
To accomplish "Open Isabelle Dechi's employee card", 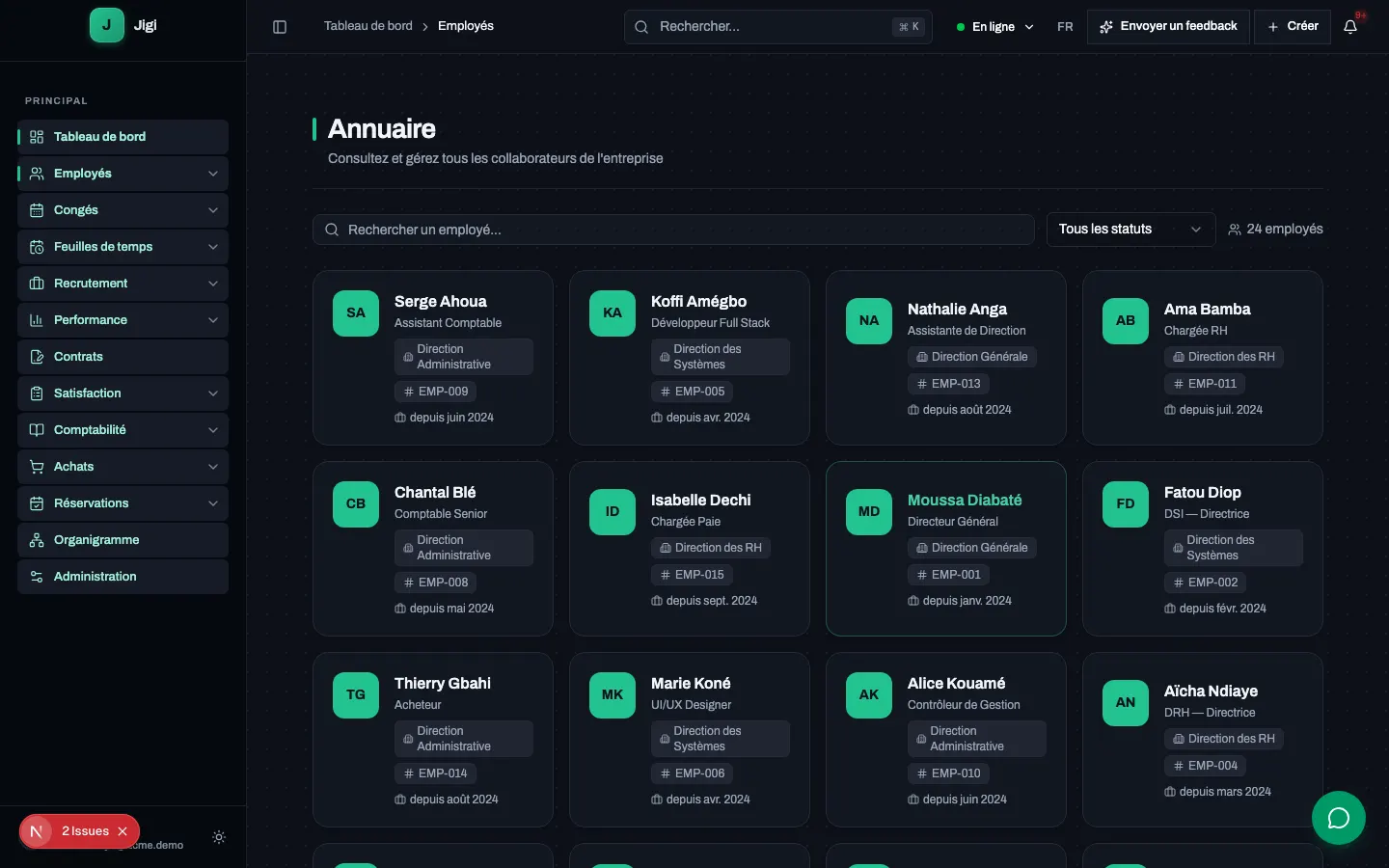I will click(690, 549).
